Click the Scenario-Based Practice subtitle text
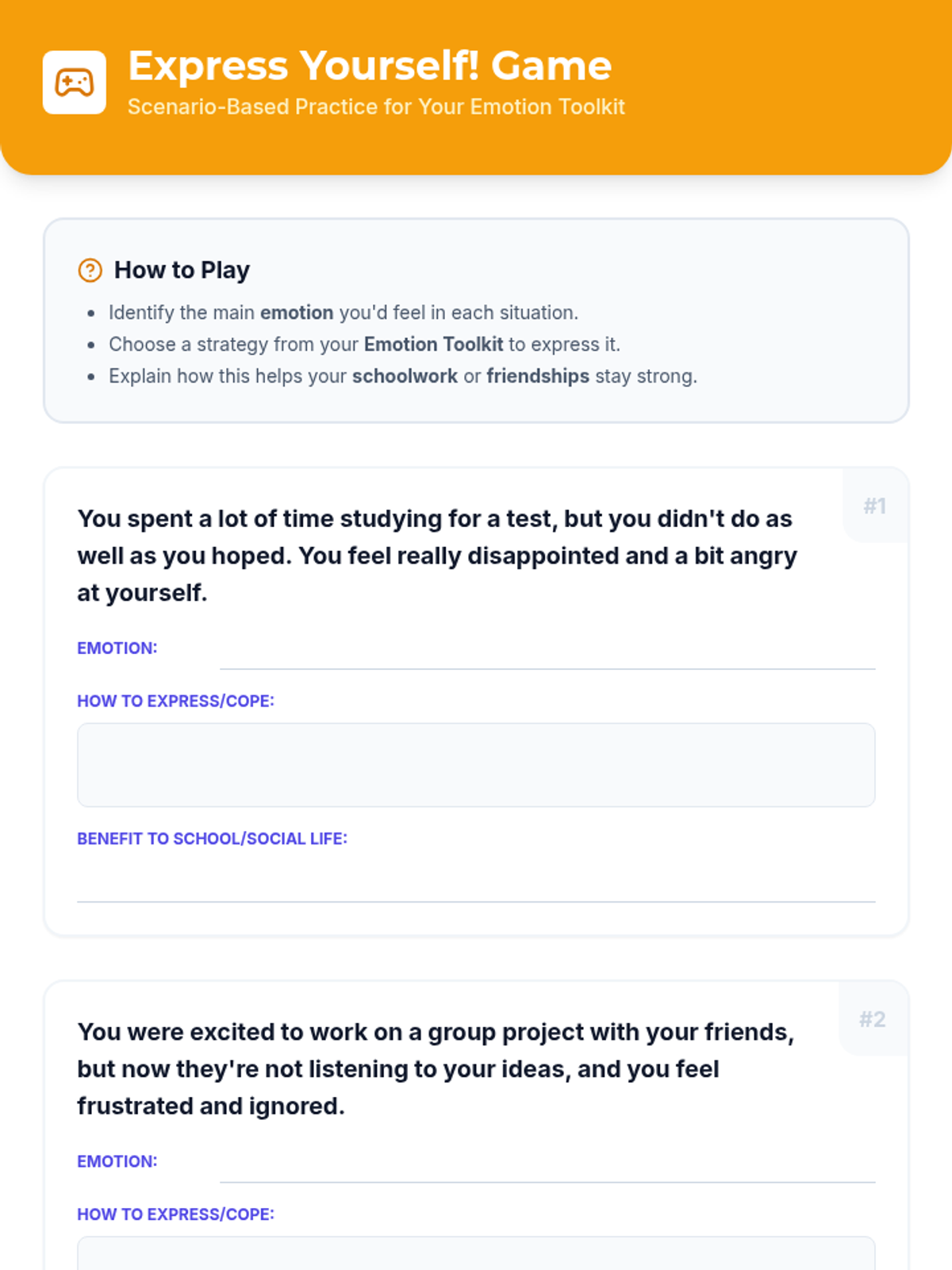This screenshot has width=952, height=1270. click(376, 107)
